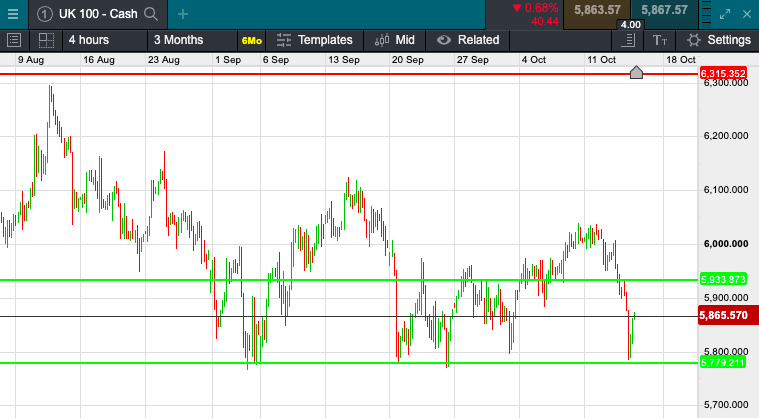Open the chart layout grid icon

click(x=46, y=40)
